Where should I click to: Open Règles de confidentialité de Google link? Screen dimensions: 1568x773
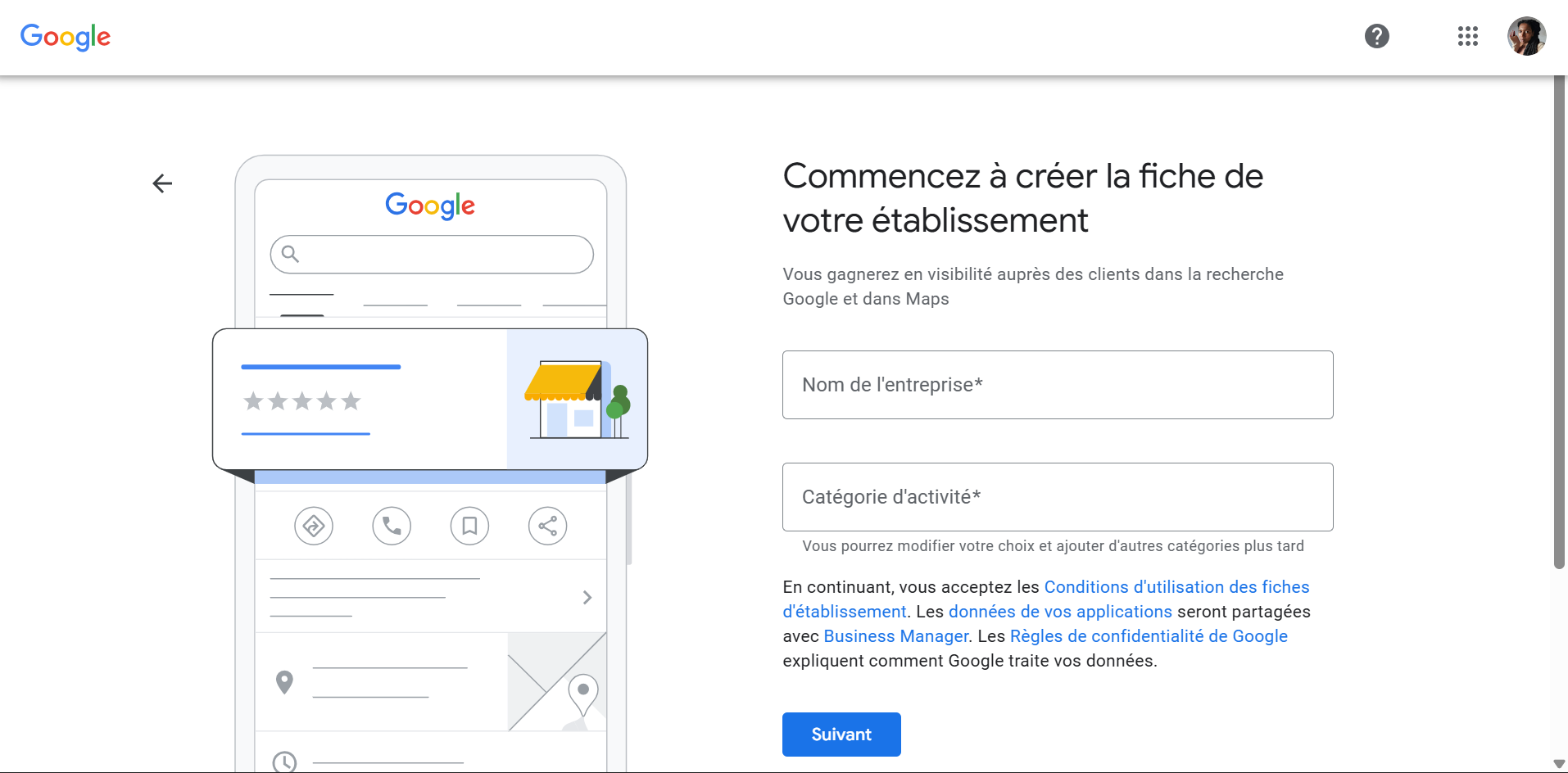point(1149,636)
